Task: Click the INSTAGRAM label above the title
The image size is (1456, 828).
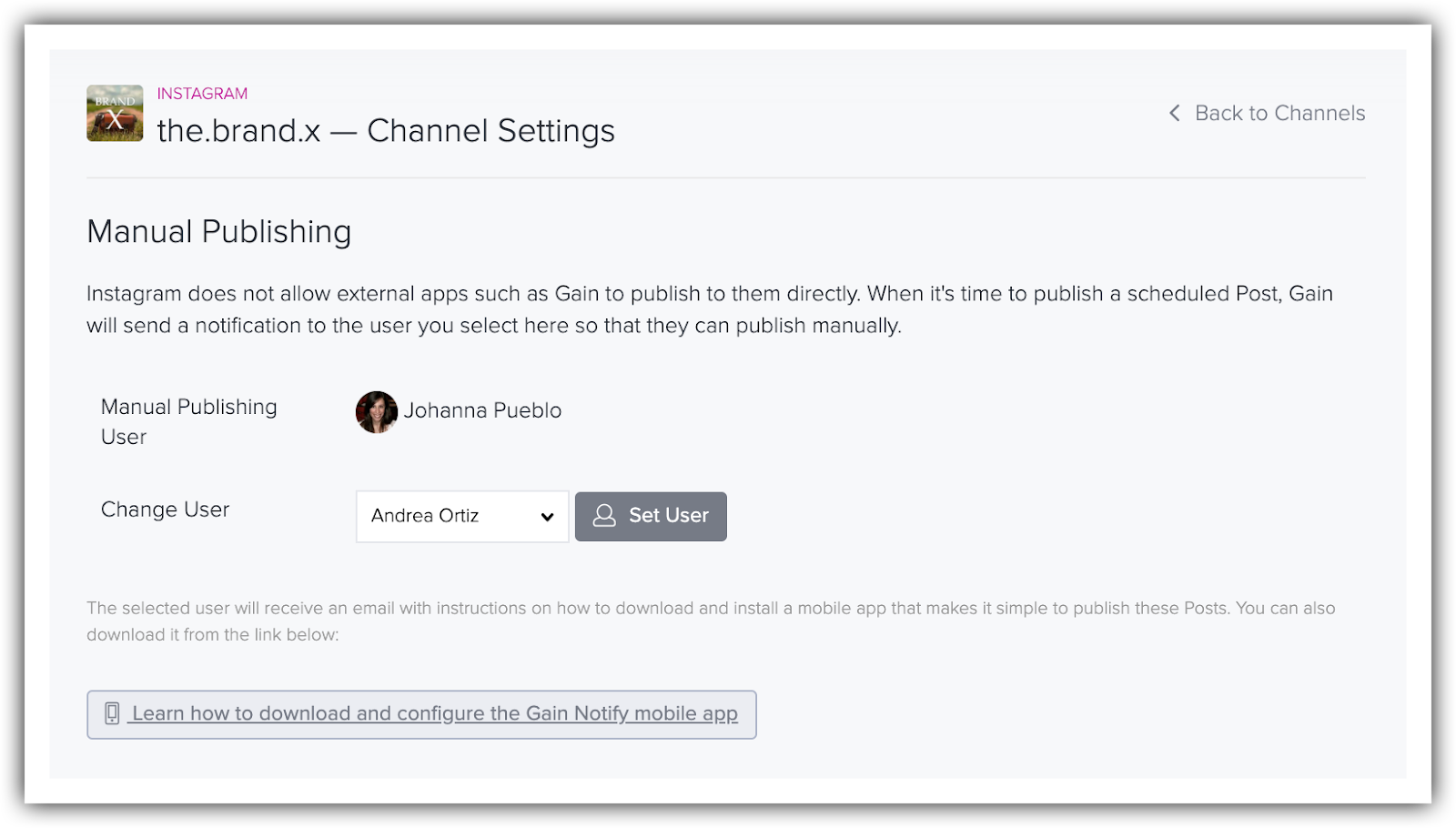Action: [202, 94]
